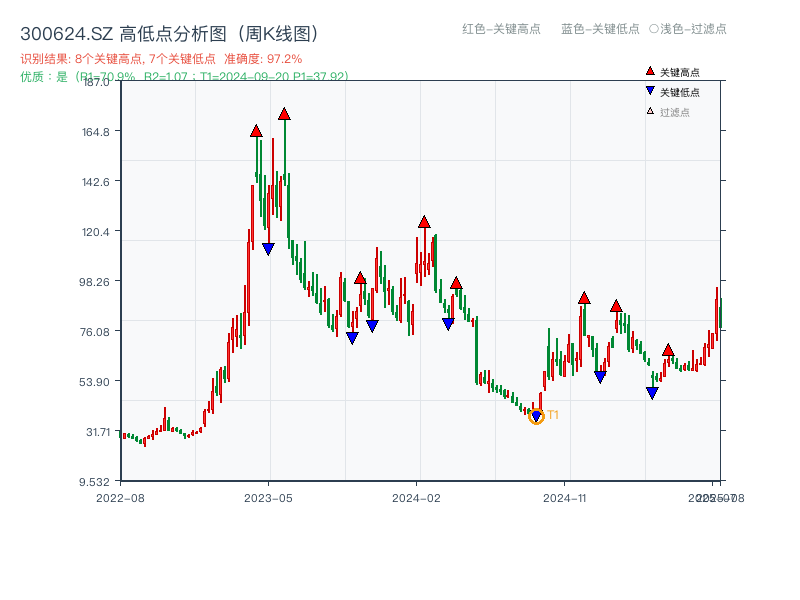
Task: Click the 浅色-过滤点 header label
Action: click(x=691, y=30)
